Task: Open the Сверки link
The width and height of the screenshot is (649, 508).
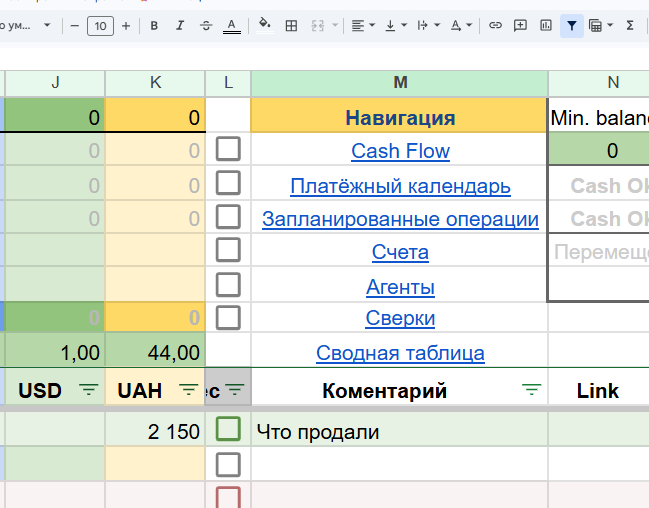Action: coord(400,318)
